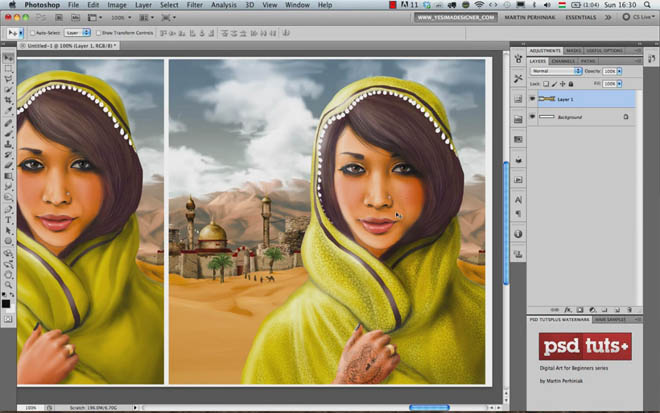Select the Zoom tool in the toolbox
Image resolution: width=660 pixels, height=413 pixels.
pyautogui.click(x=8, y=285)
